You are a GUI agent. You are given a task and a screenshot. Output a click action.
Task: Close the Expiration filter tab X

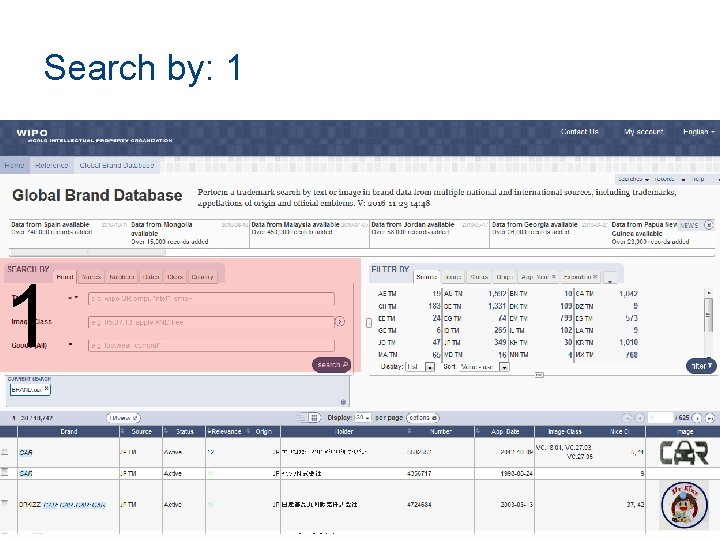point(595,277)
